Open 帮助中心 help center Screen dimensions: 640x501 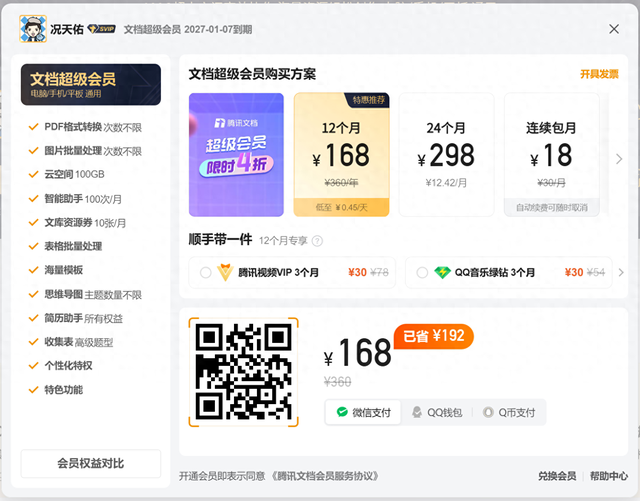[x=609, y=476]
